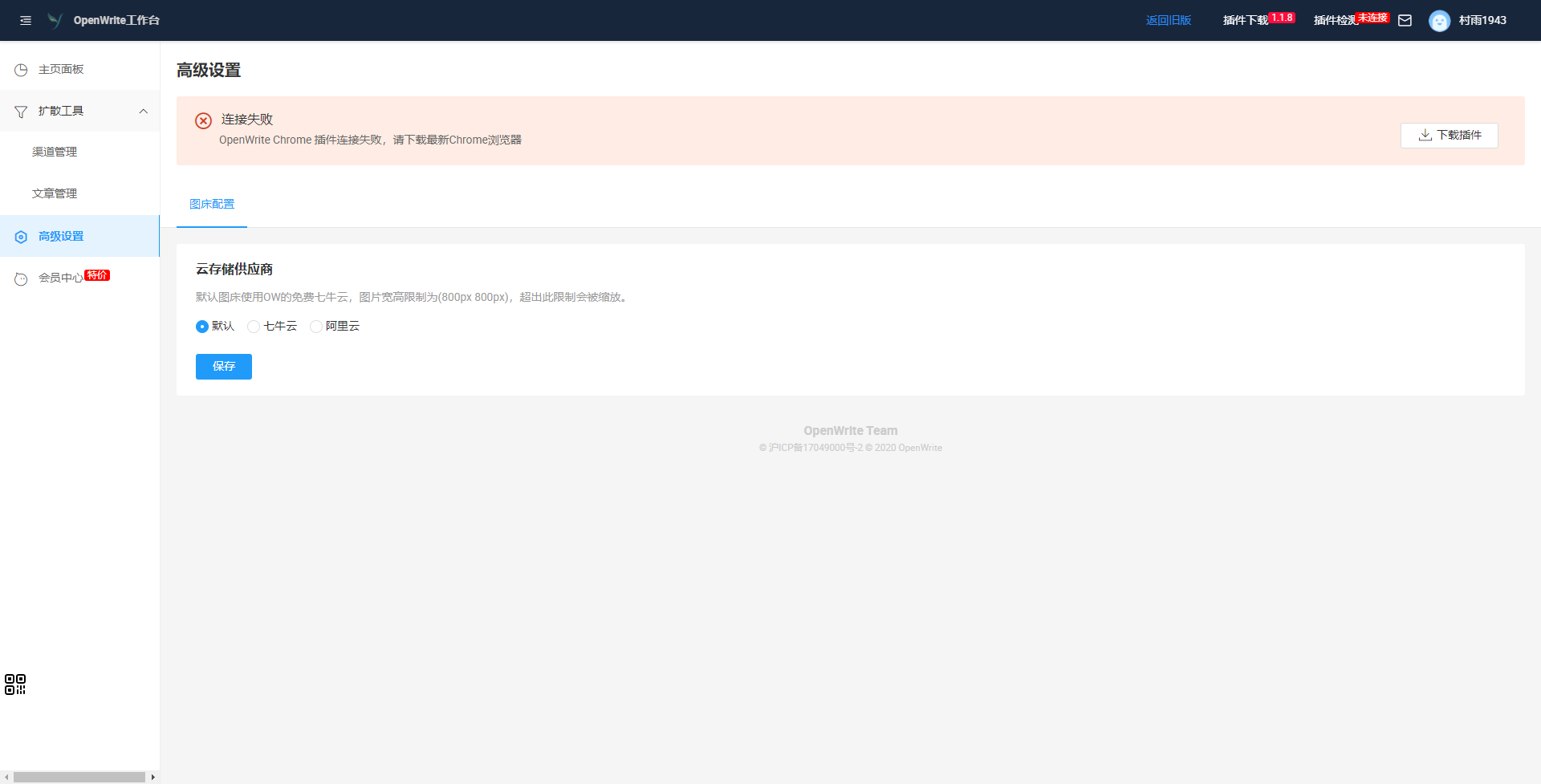Open 主页面板 dashboard in sidebar
Screen dimensions: 1541x784
coord(61,70)
